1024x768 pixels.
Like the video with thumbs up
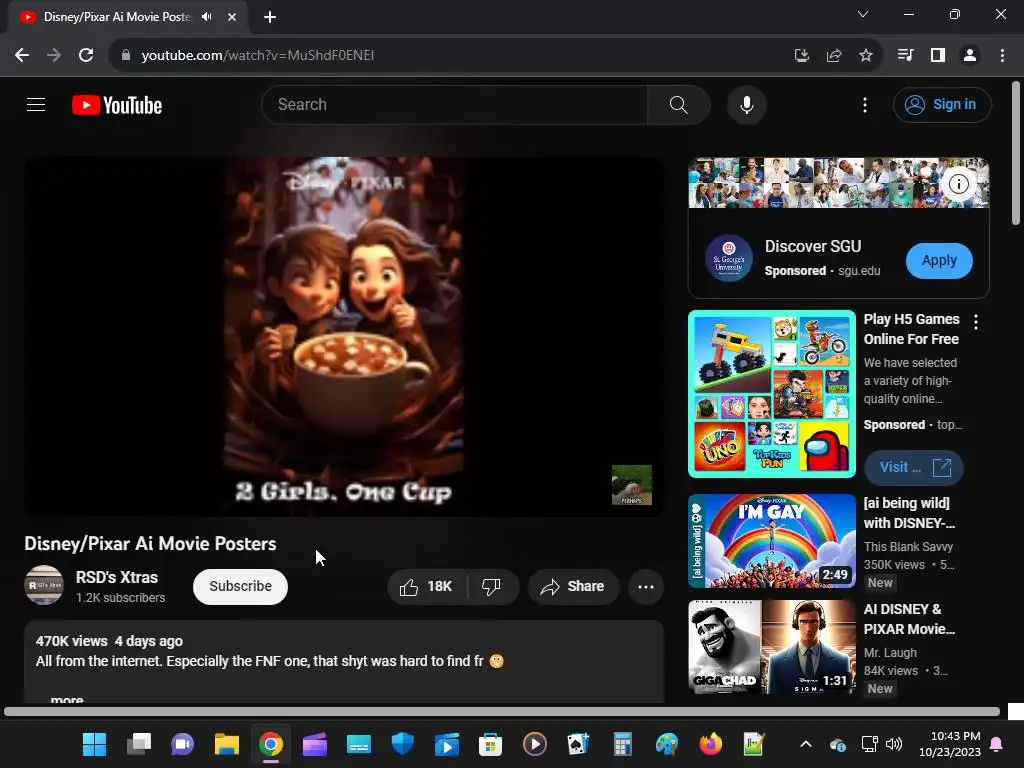[x=427, y=586]
